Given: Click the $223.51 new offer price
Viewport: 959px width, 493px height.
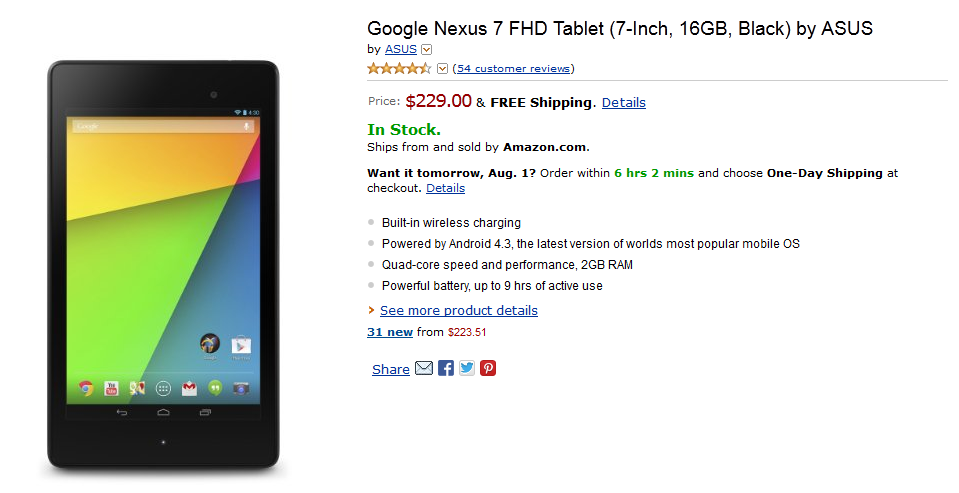Looking at the screenshot, I should (x=467, y=333).
